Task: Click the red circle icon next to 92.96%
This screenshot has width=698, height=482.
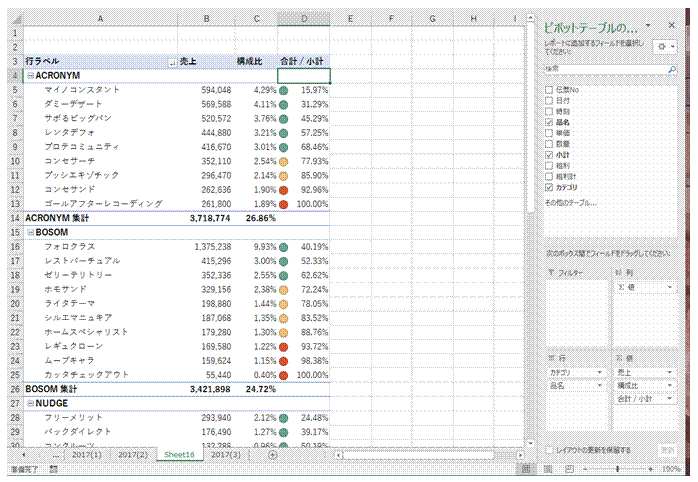Action: (x=283, y=190)
